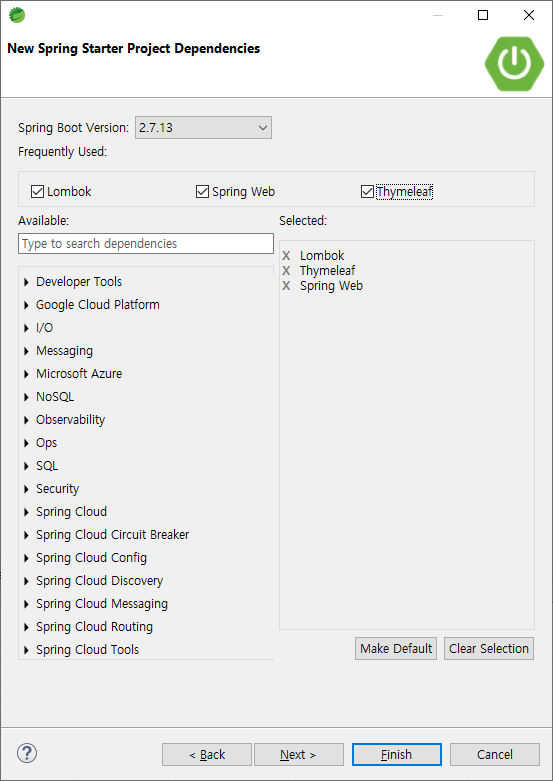Viewport: 553px width, 781px height.
Task: Expand the Observability category
Action: [26, 420]
